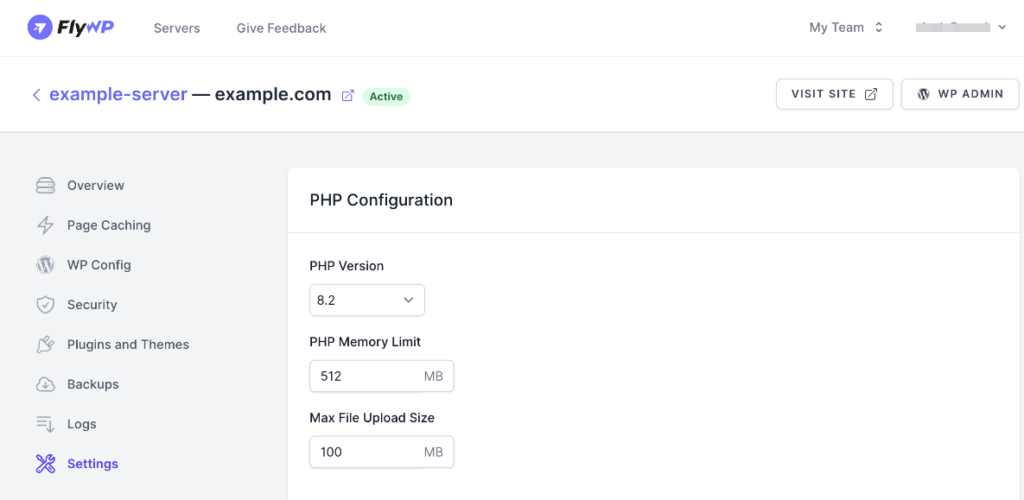Expand the PHP Version dropdown
This screenshot has width=1024, height=500.
point(367,300)
